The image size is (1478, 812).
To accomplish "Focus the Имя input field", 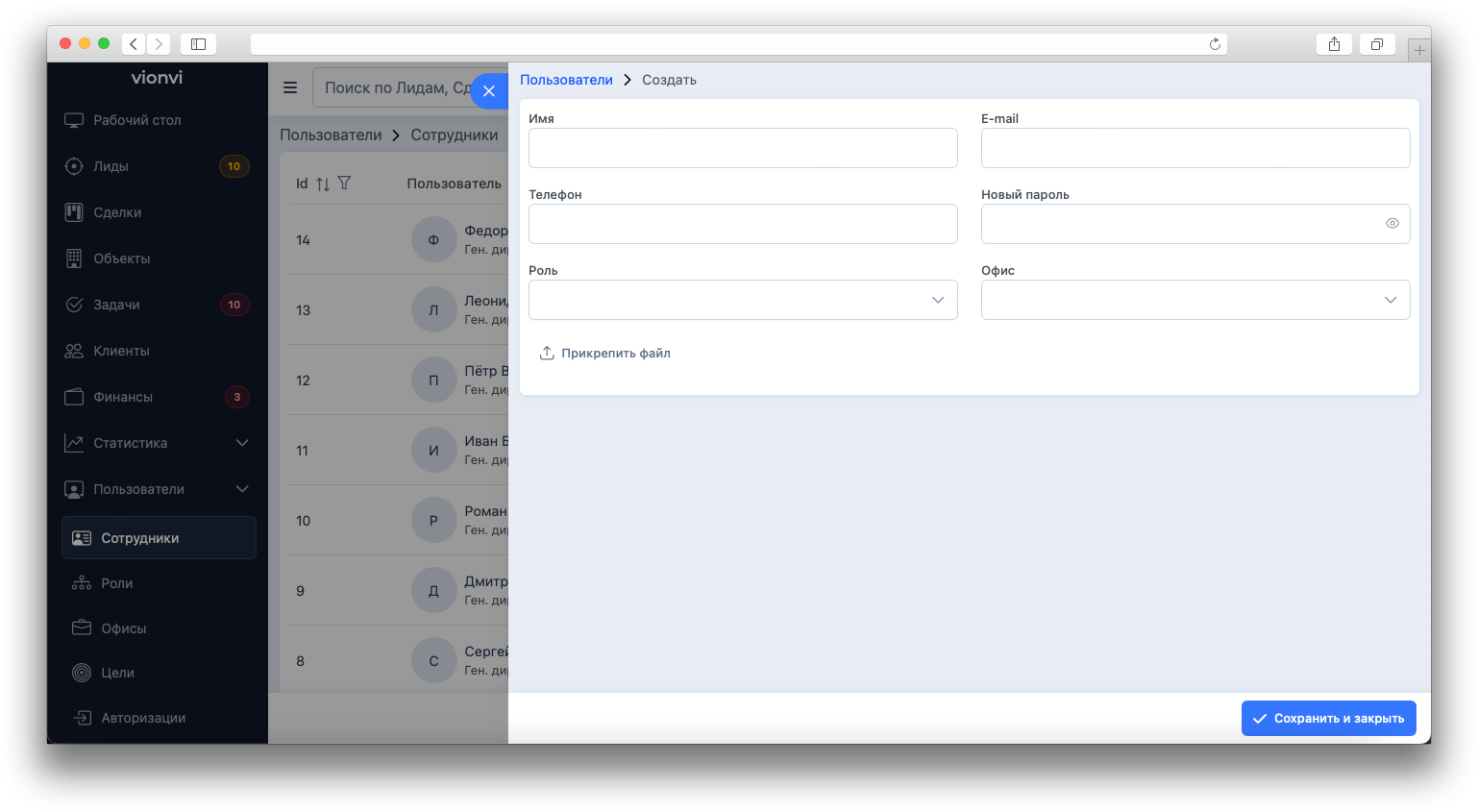I will [743, 148].
